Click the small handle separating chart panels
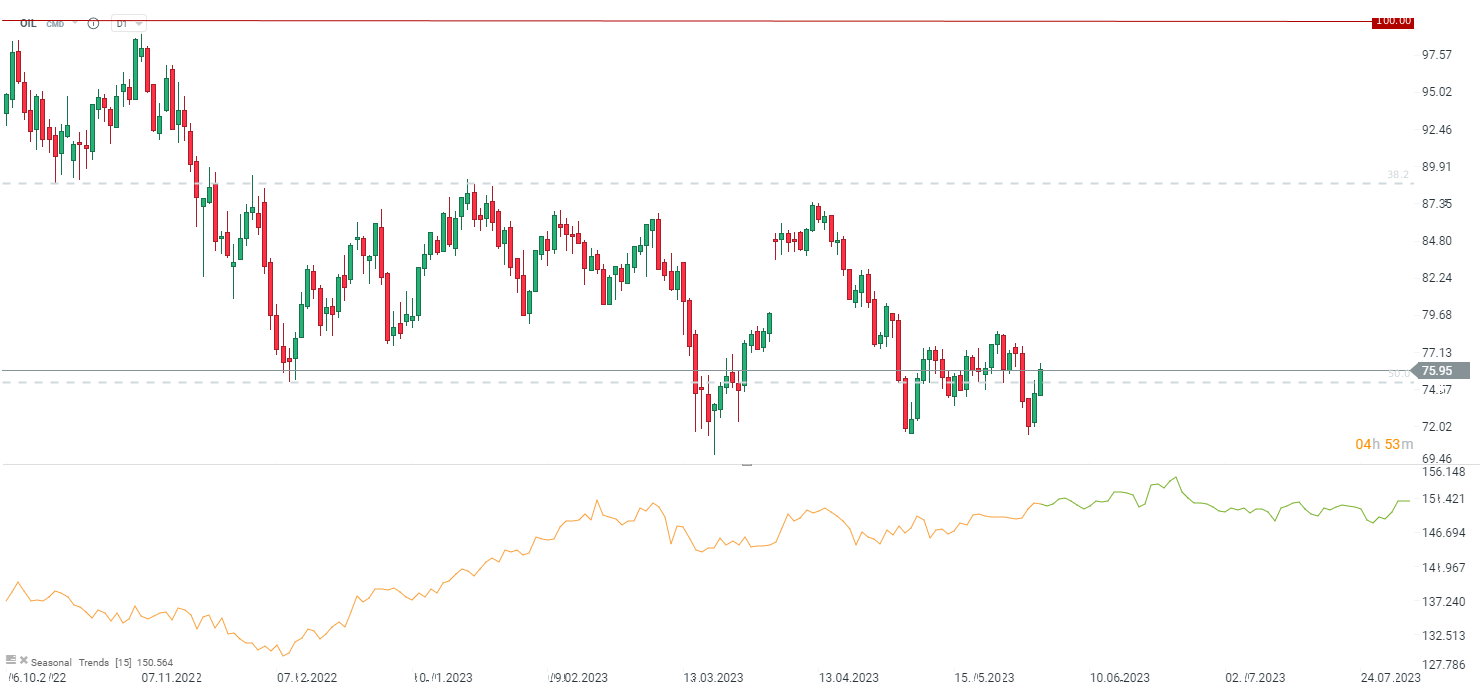The image size is (1482, 694). pyautogui.click(x=746, y=465)
